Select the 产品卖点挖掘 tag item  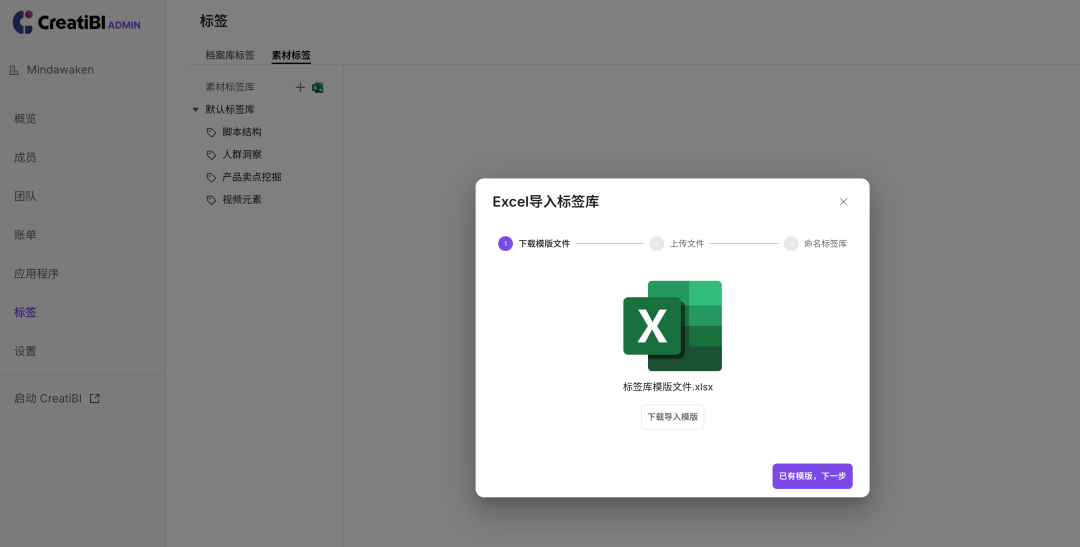(x=251, y=177)
